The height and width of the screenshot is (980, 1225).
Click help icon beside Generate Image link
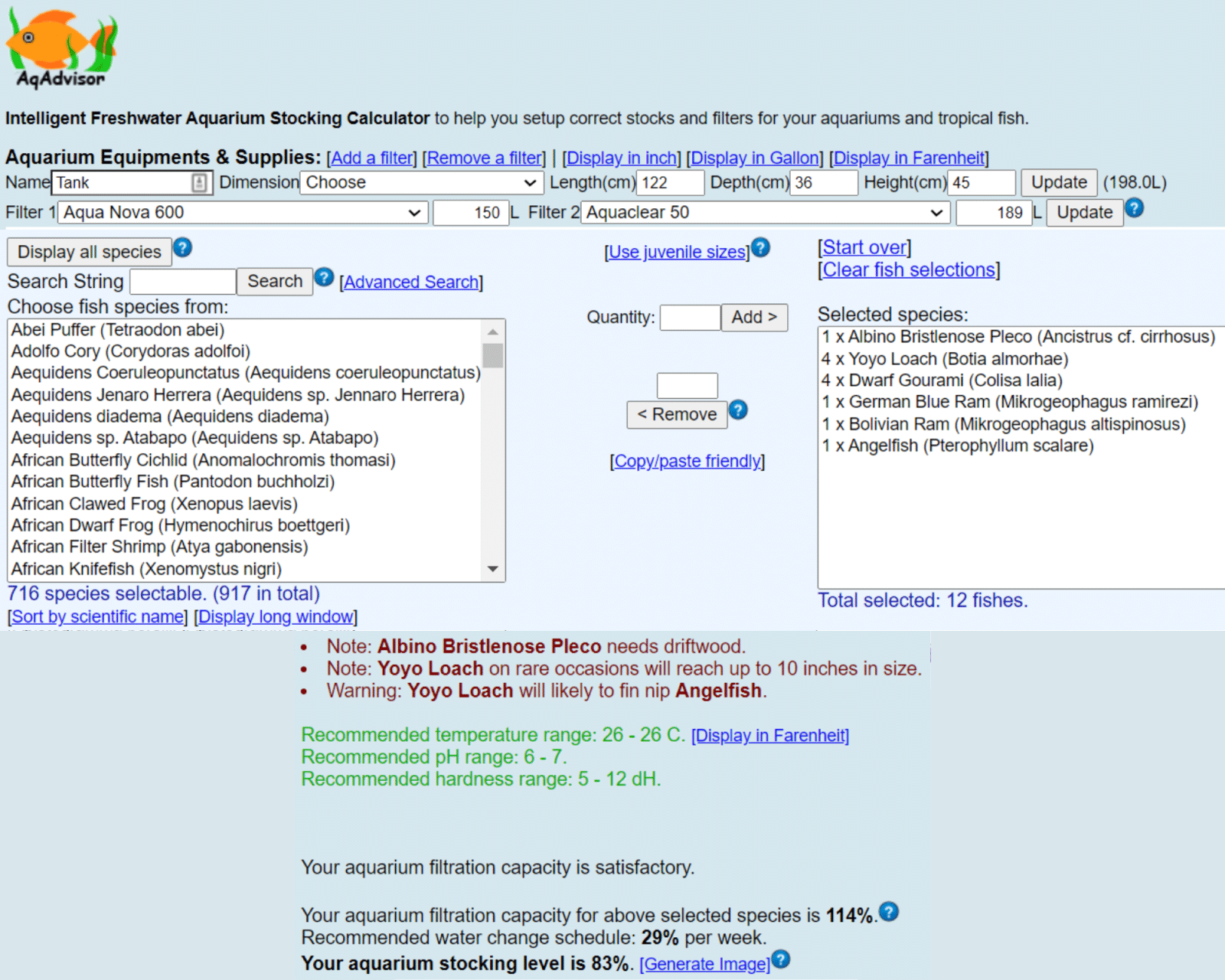[780, 959]
